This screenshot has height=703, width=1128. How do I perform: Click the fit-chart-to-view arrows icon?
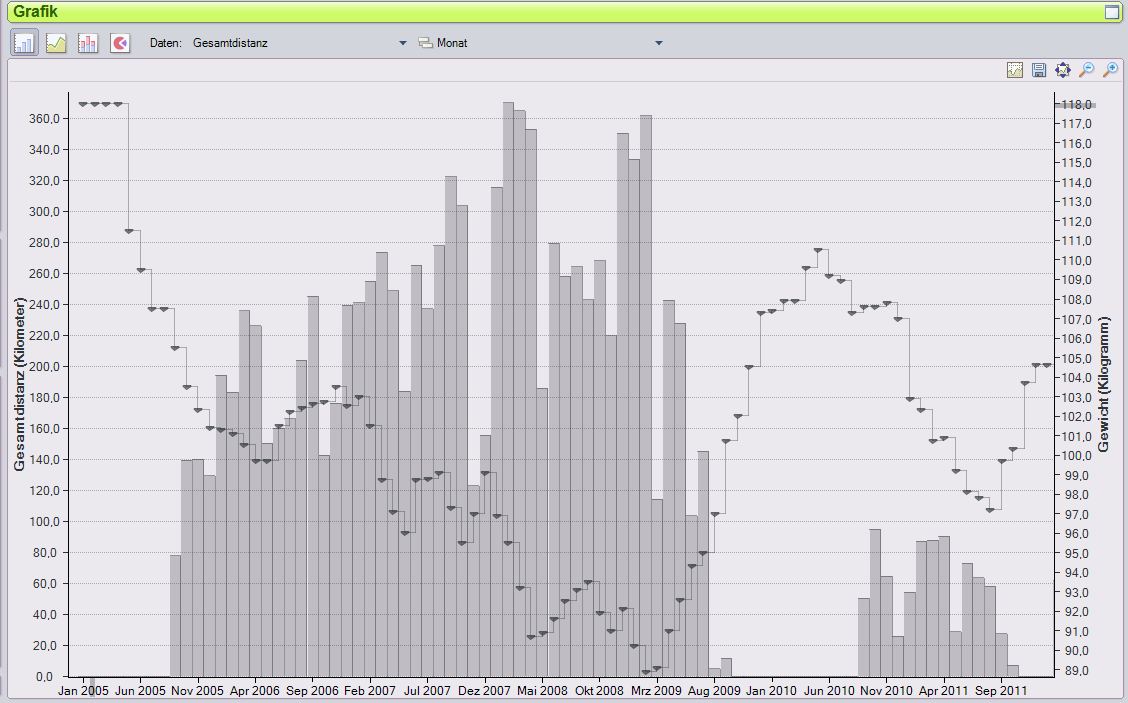tap(1062, 70)
